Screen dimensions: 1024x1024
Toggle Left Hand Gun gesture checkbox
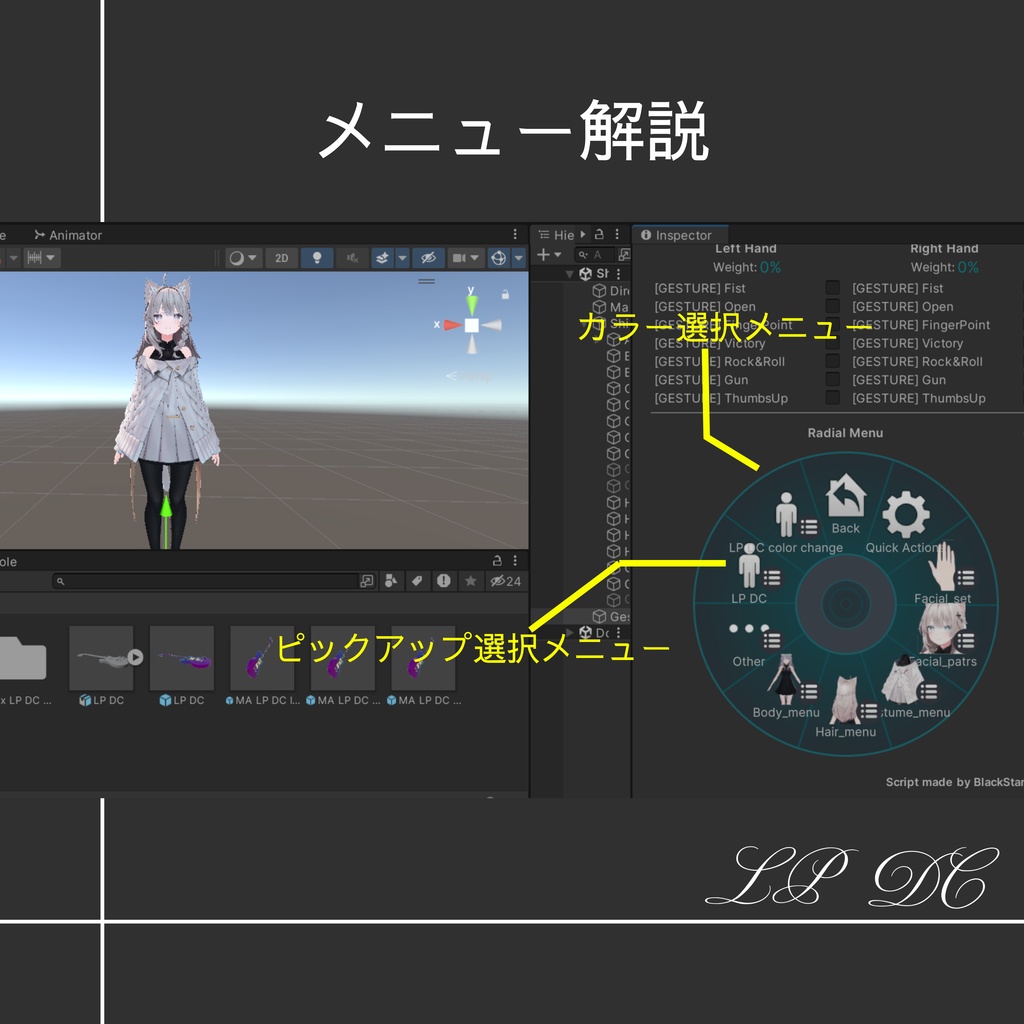[832, 379]
